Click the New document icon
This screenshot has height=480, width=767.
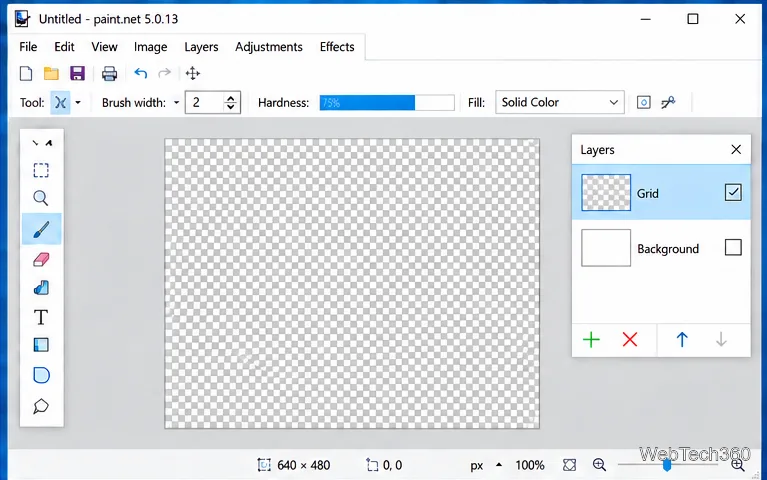pyautogui.click(x=26, y=73)
